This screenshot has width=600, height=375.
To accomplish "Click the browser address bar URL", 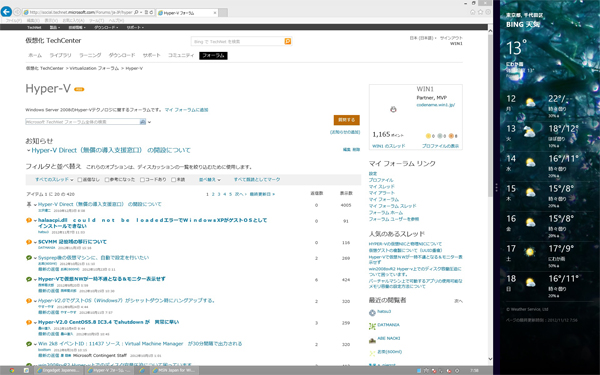I will pos(80,13).
